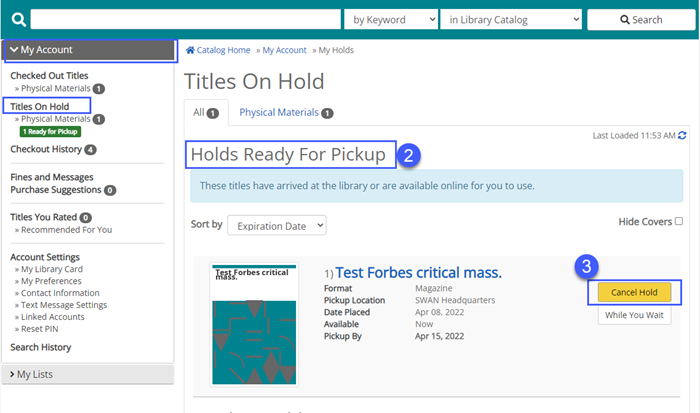Click the home icon before Catalog Home
The image size is (700, 413).
pyautogui.click(x=190, y=50)
